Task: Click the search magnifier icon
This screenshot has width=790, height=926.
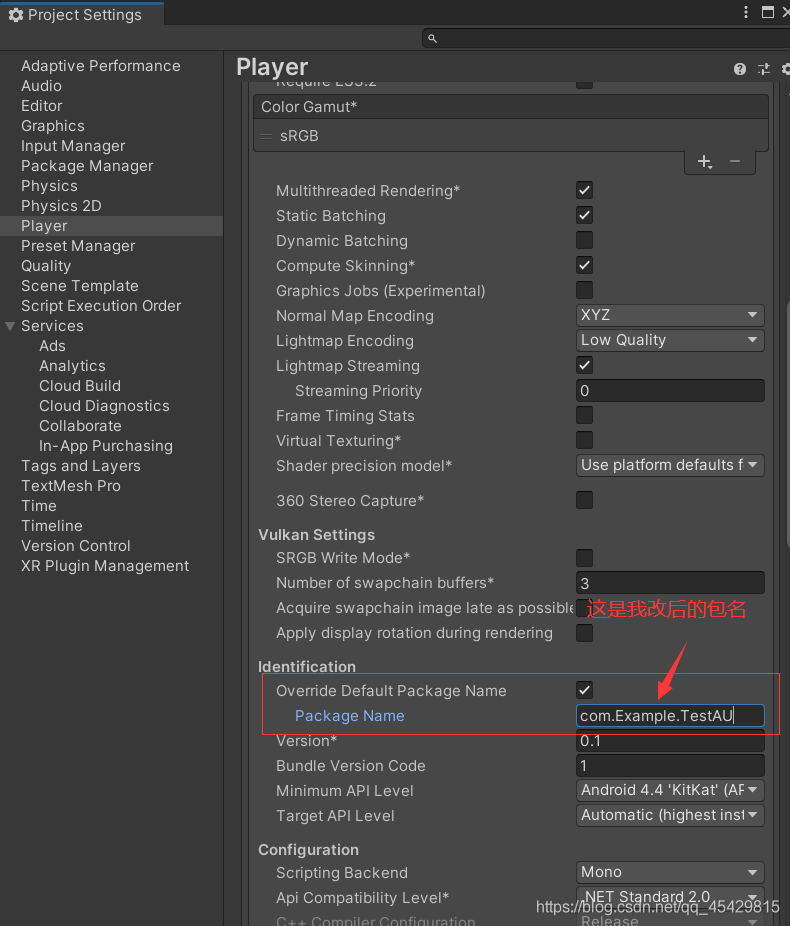Action: click(432, 38)
